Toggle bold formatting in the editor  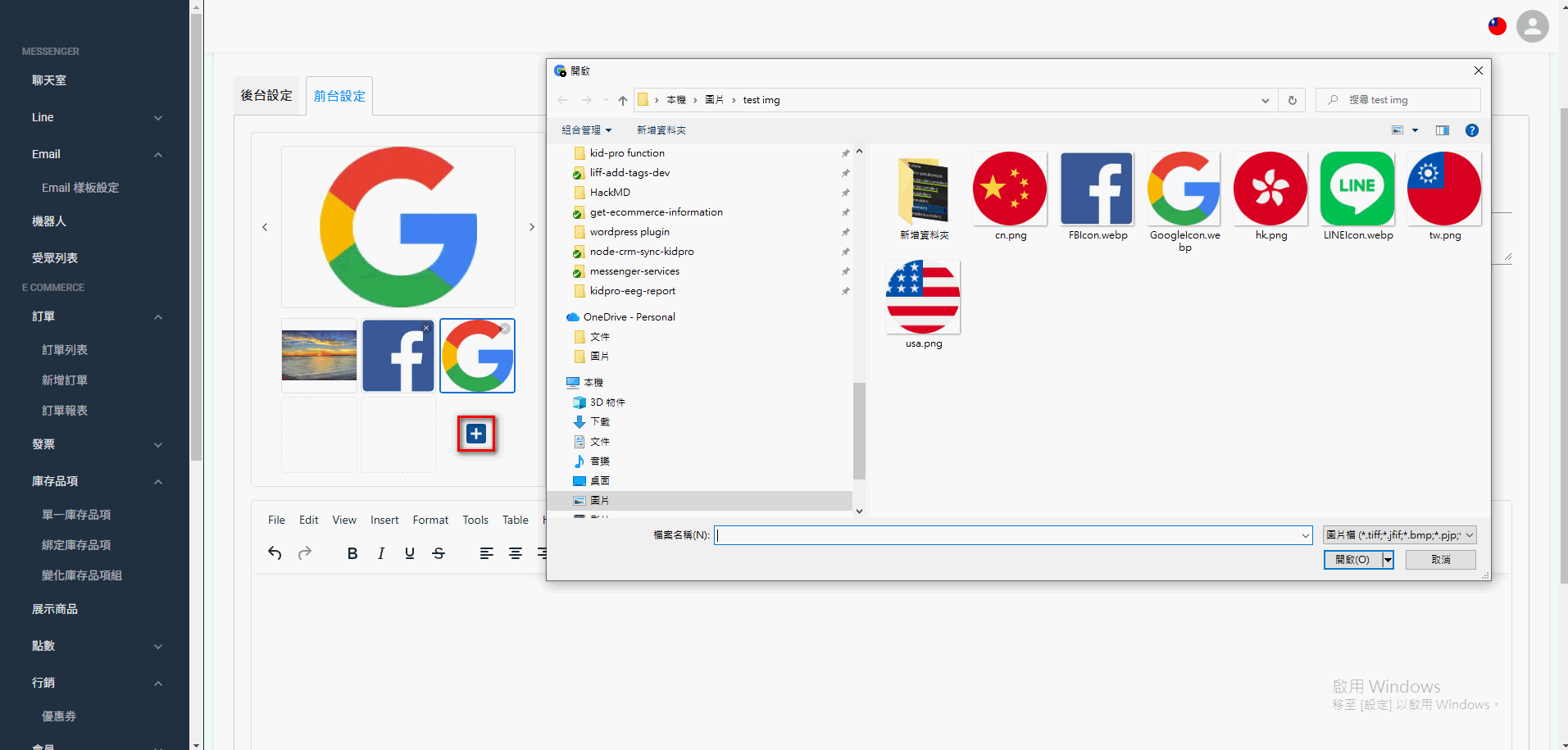352,553
